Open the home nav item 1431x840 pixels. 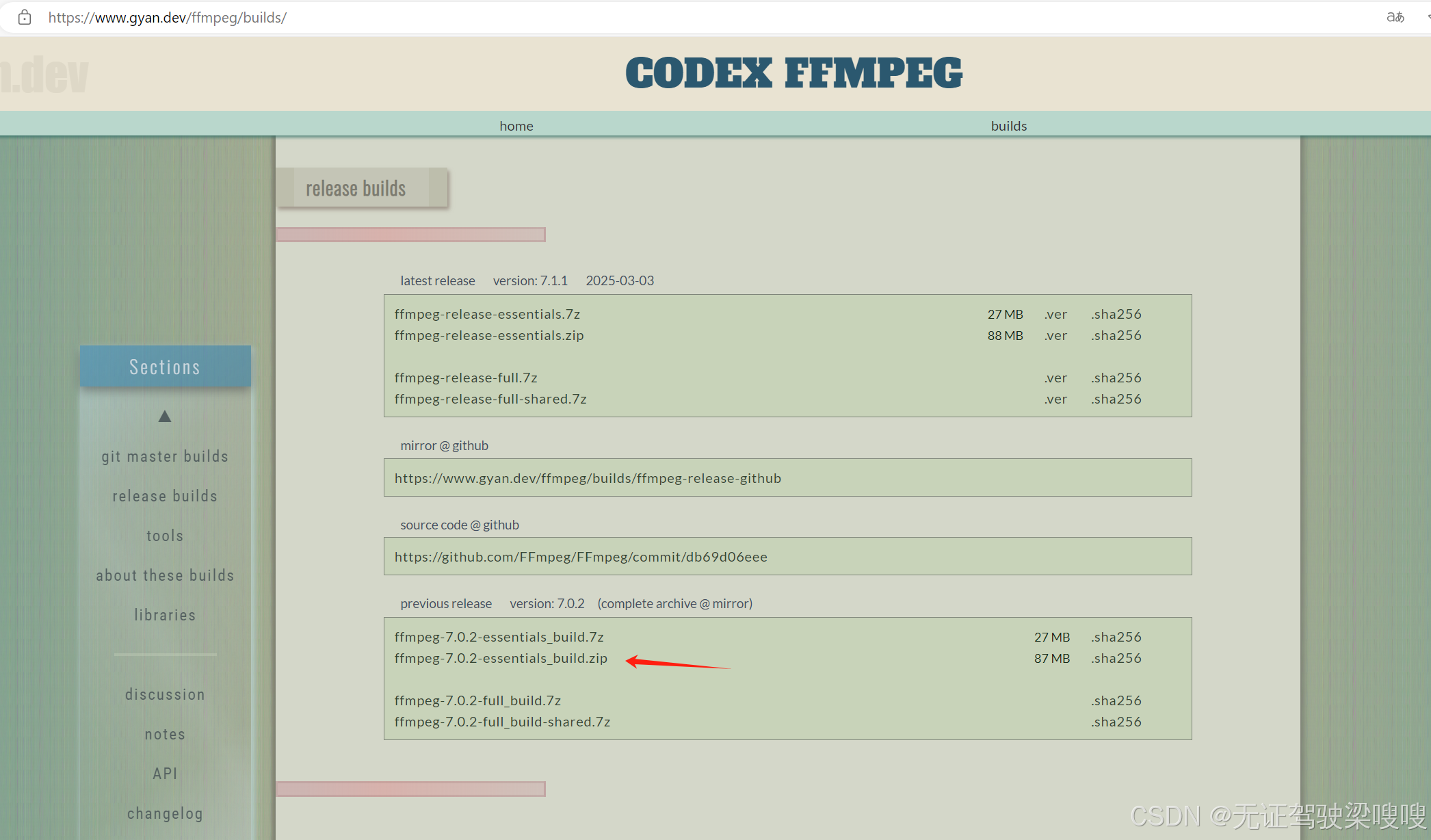[x=516, y=126]
